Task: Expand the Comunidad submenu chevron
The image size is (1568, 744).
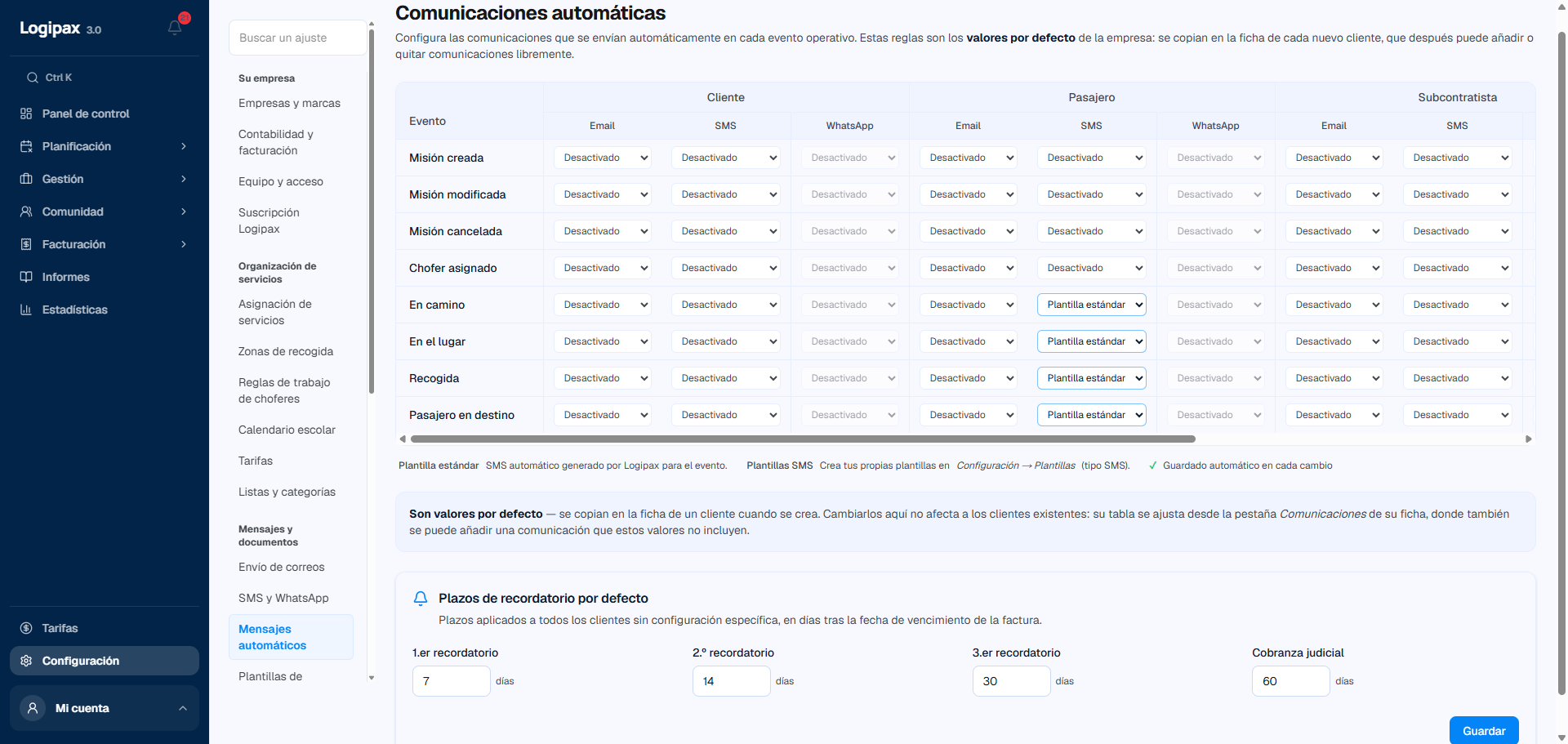Action: pyautogui.click(x=184, y=212)
